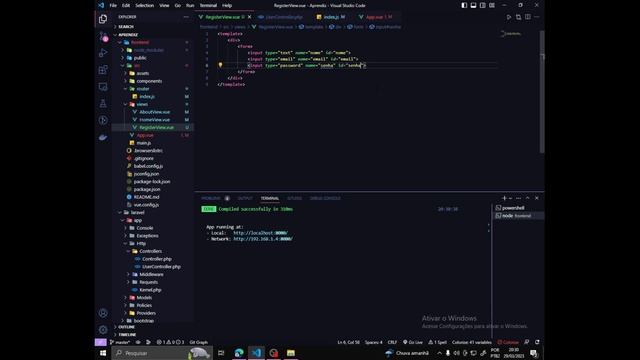Click the 1 Spell status item
The width and height of the screenshot is (640, 360).
[x=437, y=342]
